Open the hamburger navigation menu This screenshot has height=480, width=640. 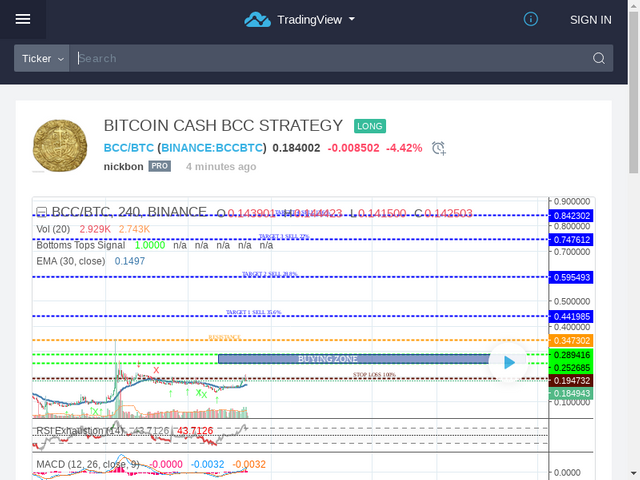23,19
